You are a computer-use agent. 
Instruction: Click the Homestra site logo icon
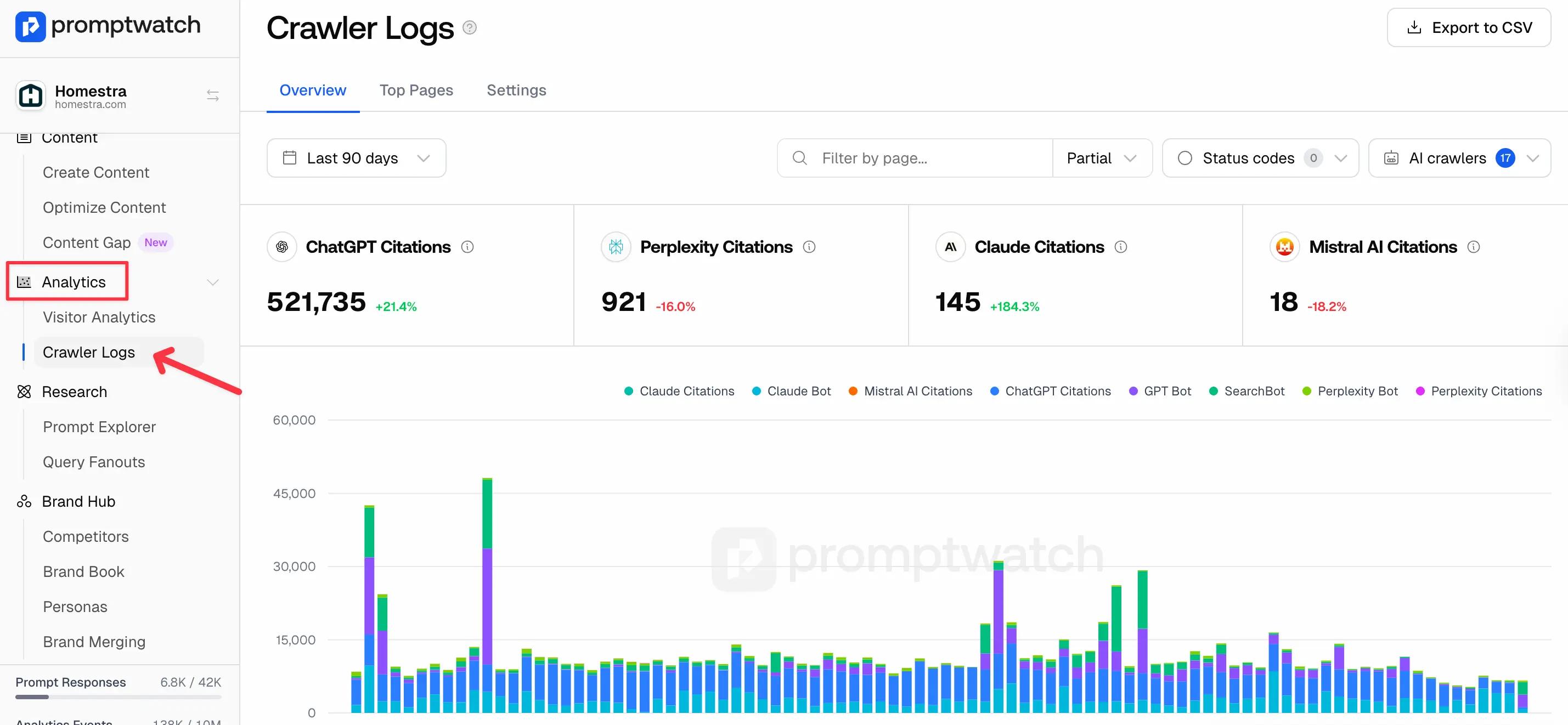coord(30,95)
